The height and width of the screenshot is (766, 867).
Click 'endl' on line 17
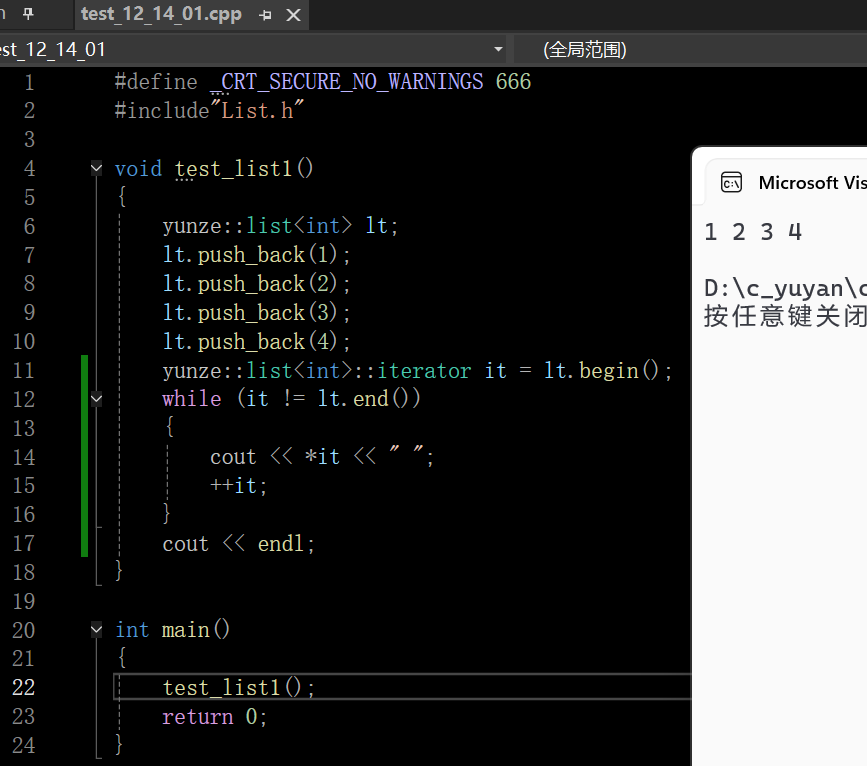click(x=281, y=544)
